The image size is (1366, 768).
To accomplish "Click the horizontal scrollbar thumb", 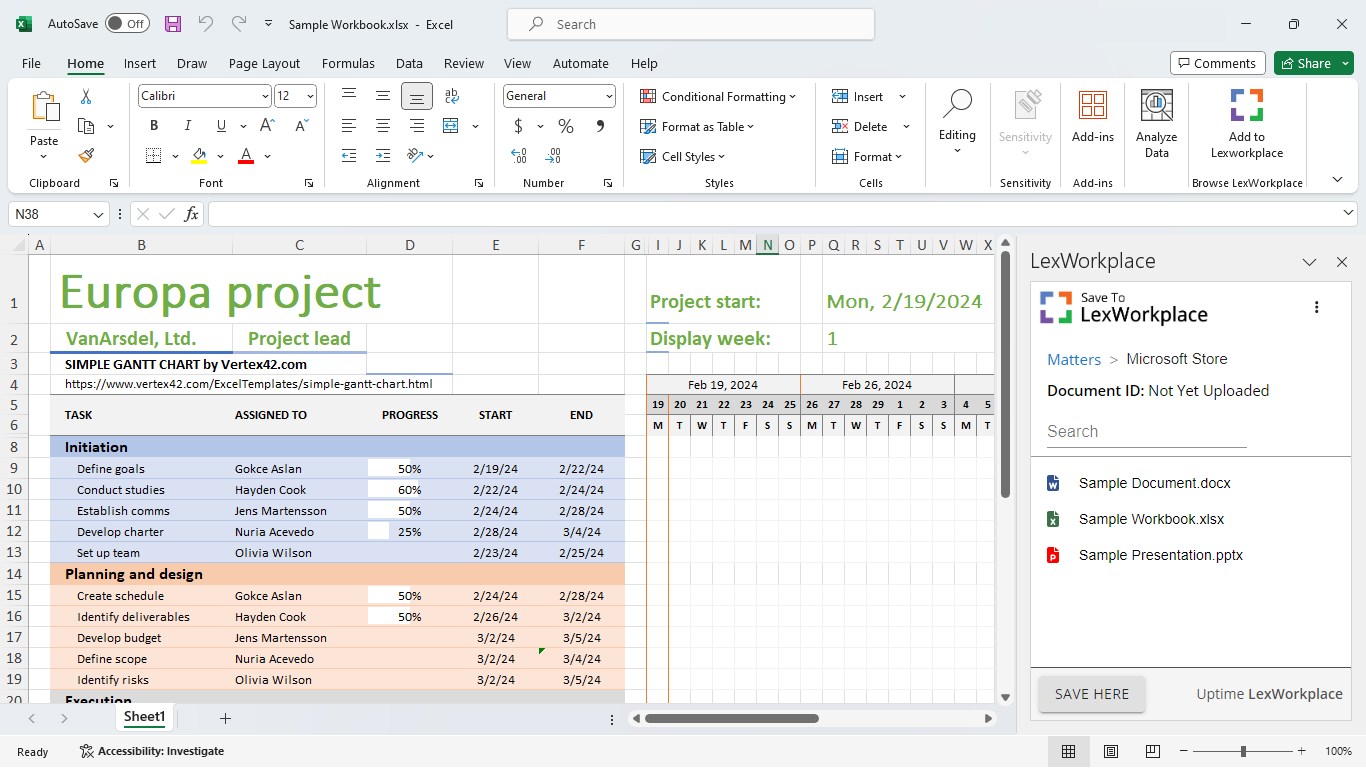I will click(732, 718).
